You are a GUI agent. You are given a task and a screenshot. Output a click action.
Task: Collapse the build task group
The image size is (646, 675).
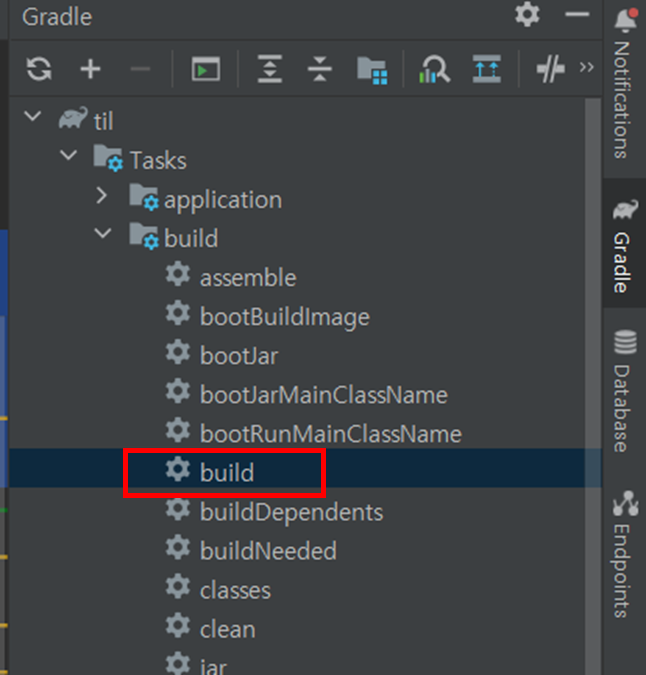(x=103, y=233)
